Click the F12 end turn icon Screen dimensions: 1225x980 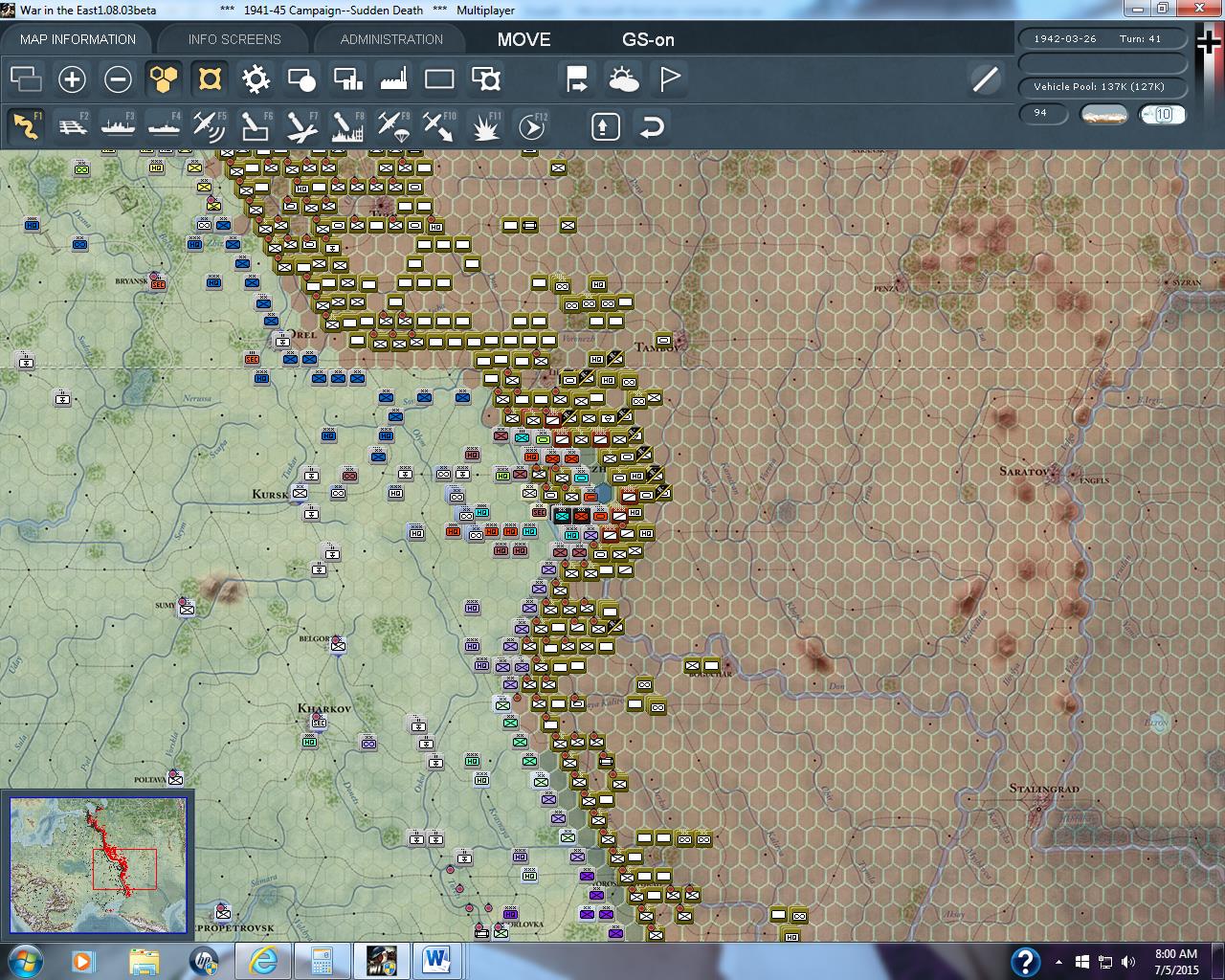click(x=532, y=126)
